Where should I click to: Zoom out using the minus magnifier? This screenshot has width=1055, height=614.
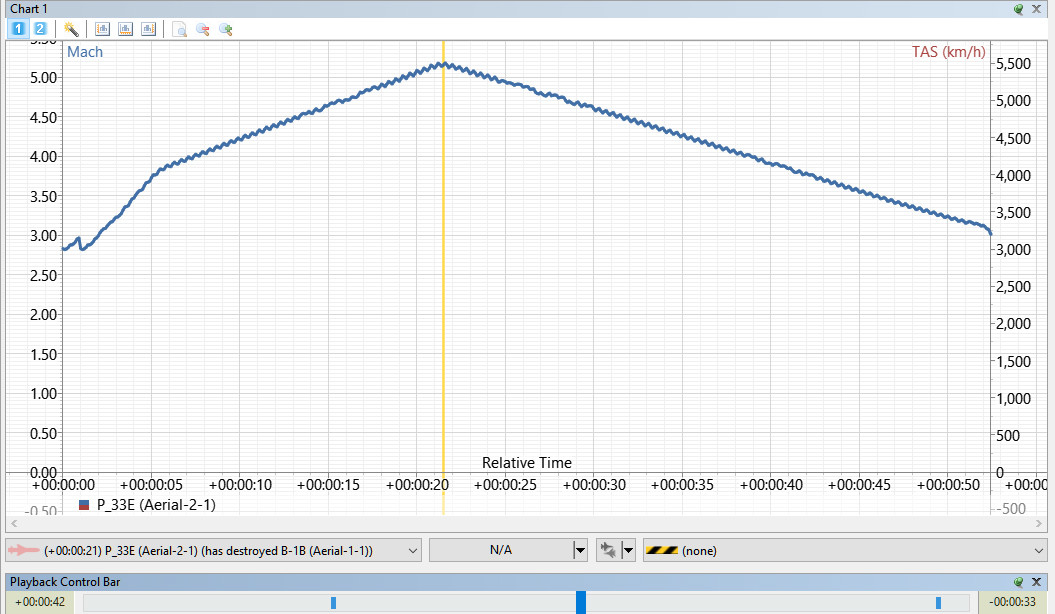(x=203, y=29)
